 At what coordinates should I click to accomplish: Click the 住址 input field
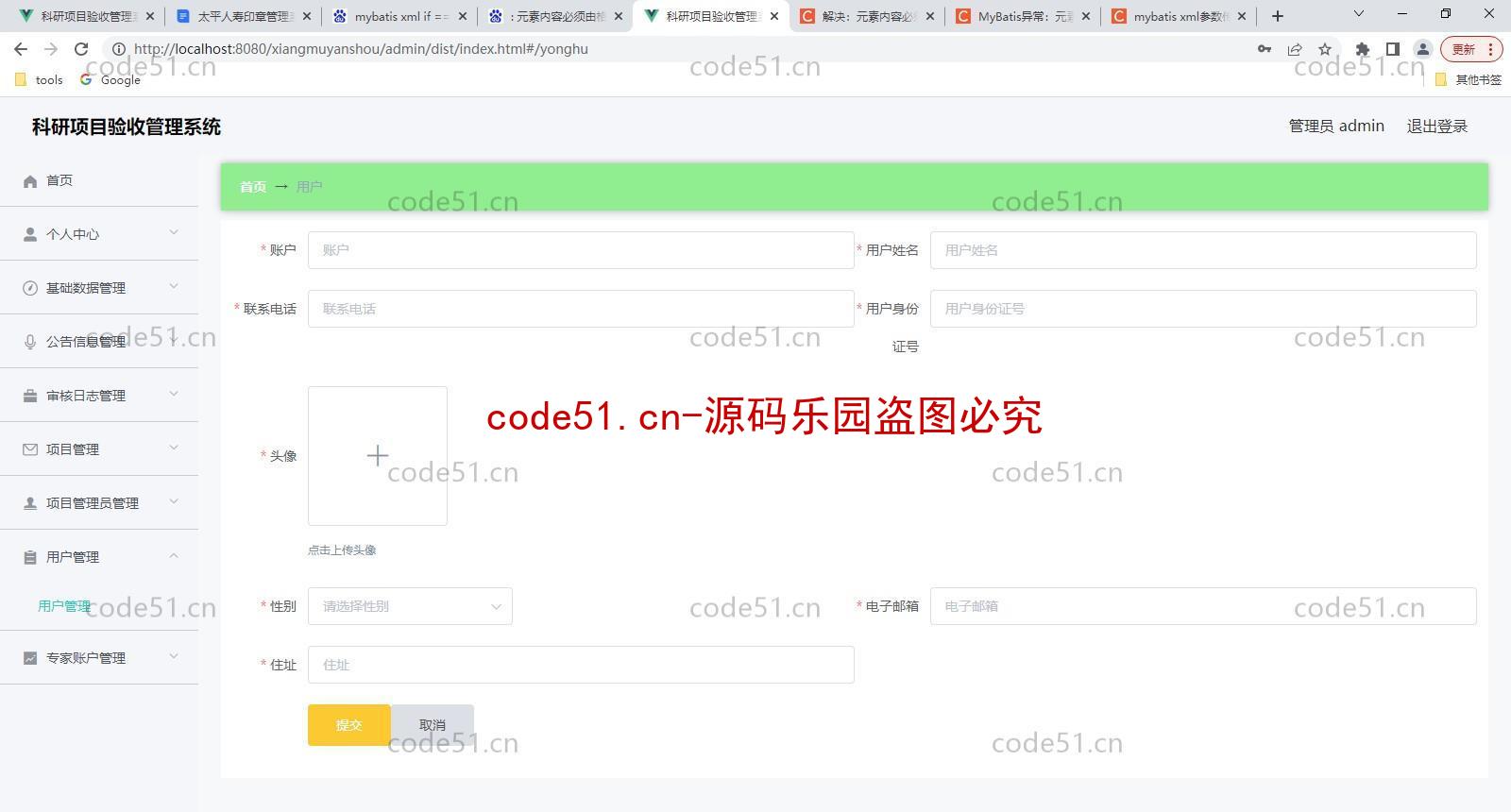click(581, 665)
